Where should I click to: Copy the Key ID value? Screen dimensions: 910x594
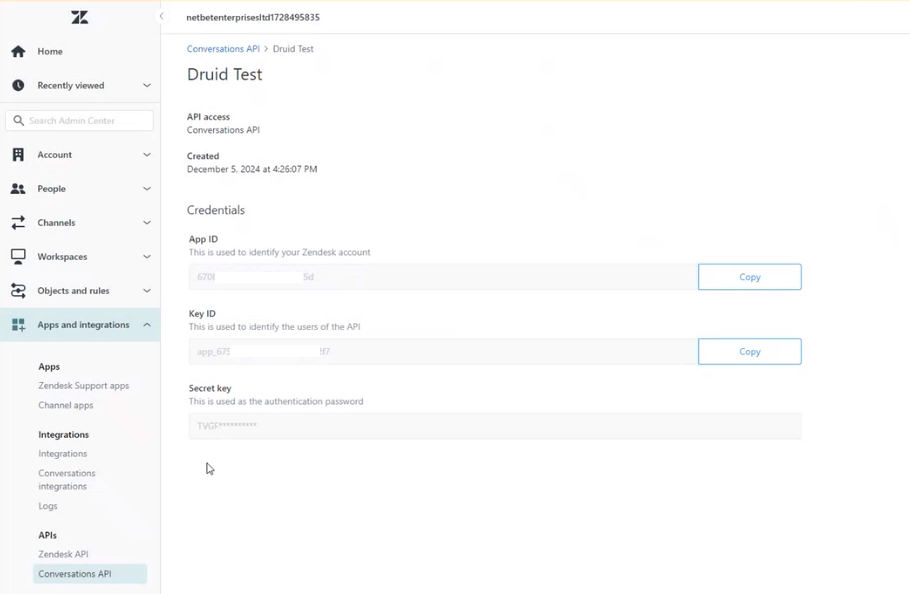coord(749,352)
